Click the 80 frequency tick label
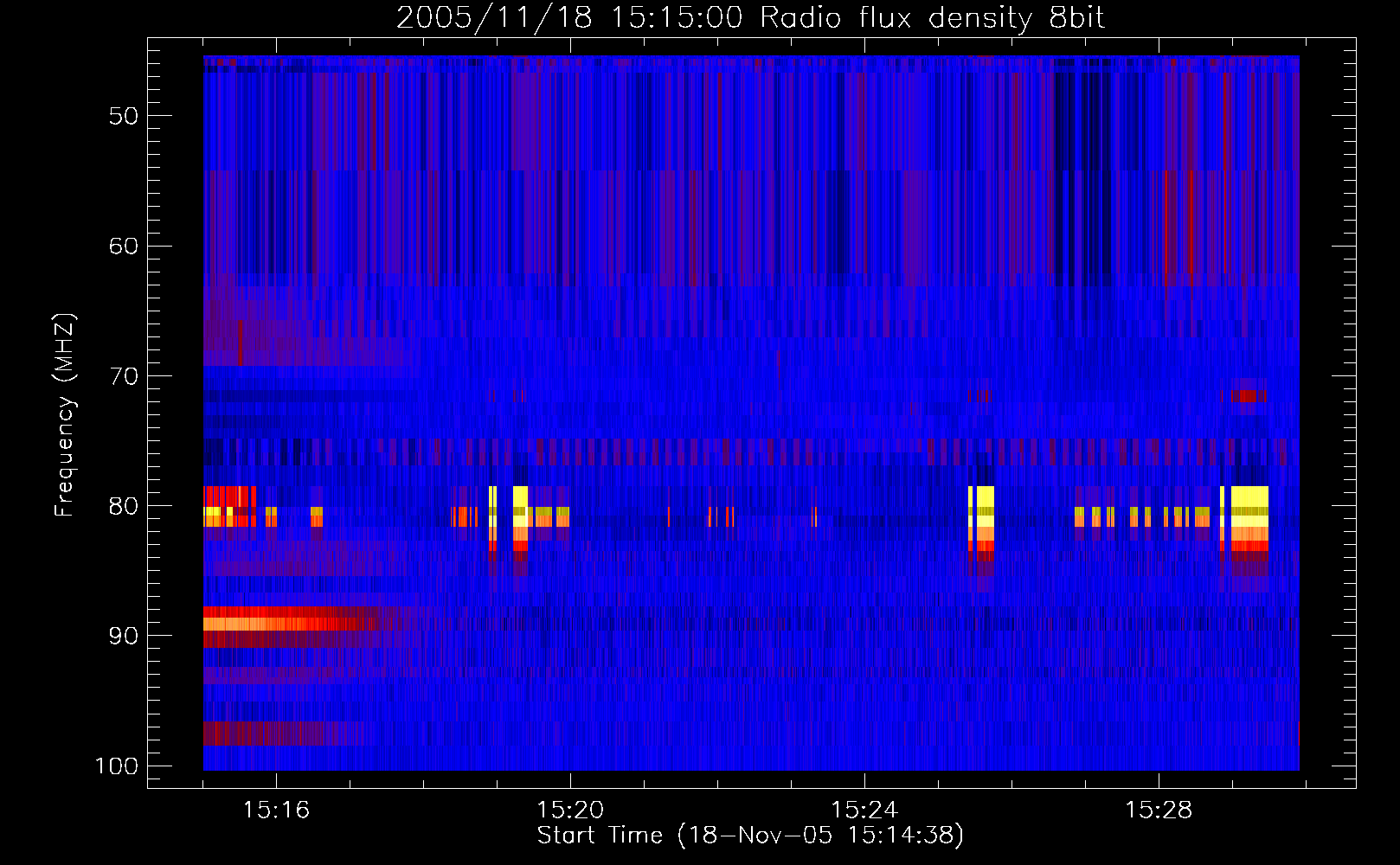 pos(124,506)
